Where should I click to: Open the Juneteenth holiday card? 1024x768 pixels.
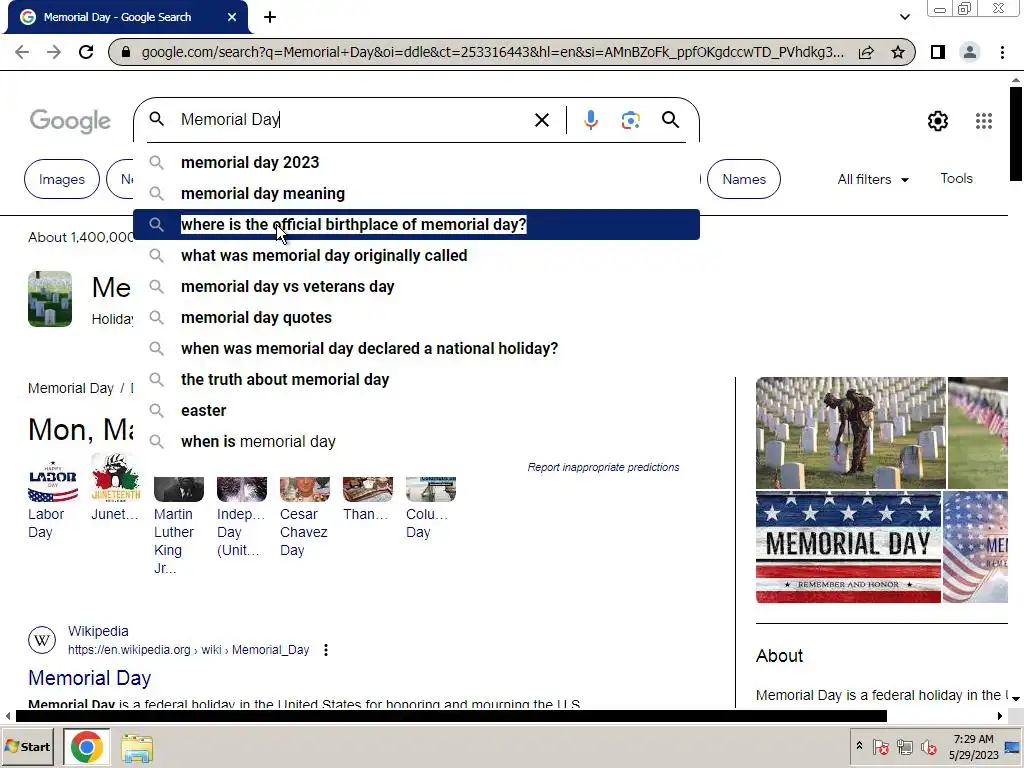pos(116,487)
